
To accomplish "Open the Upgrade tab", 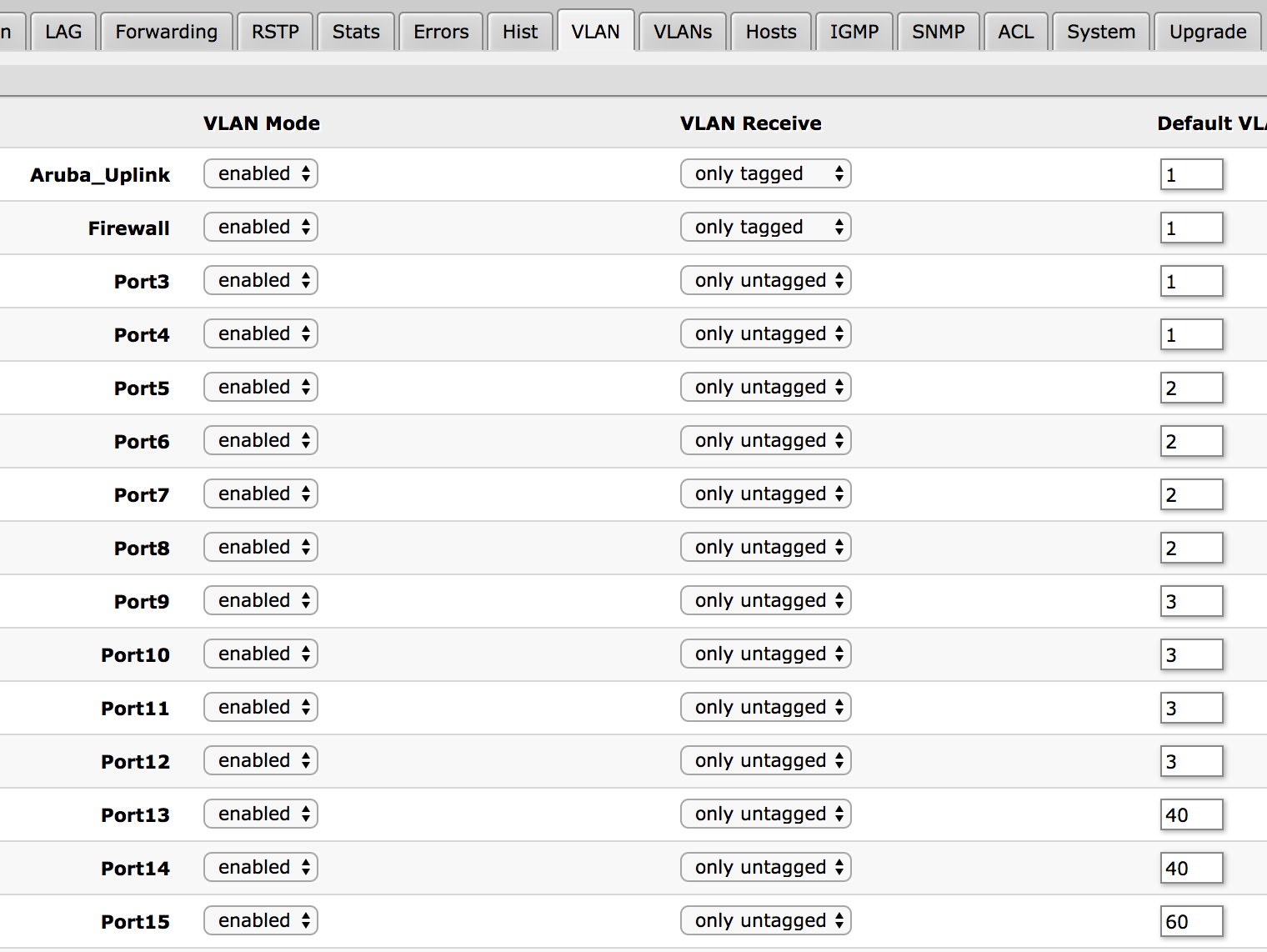I will pos(1207,32).
